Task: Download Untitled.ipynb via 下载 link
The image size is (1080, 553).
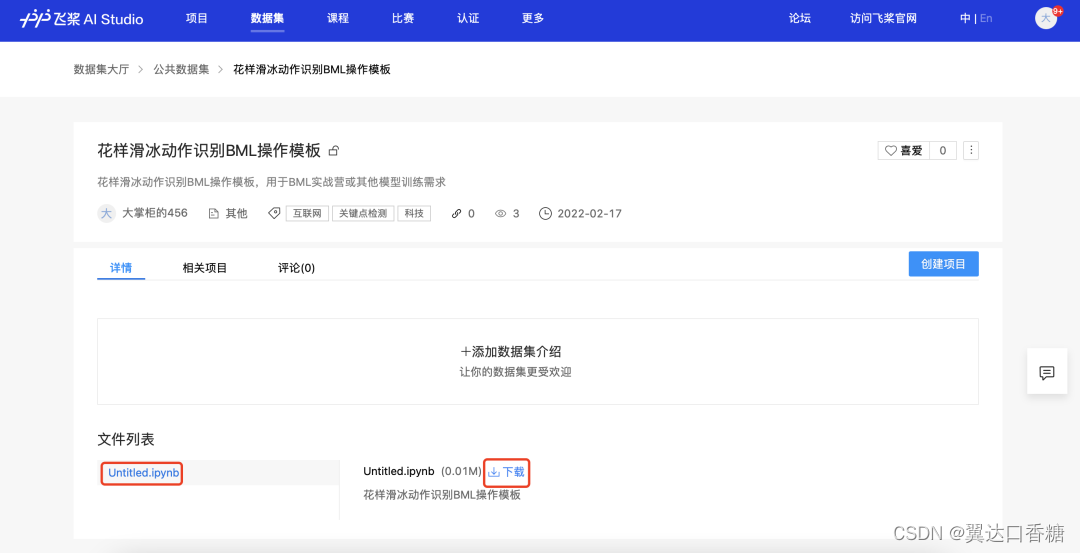Action: click(x=507, y=472)
